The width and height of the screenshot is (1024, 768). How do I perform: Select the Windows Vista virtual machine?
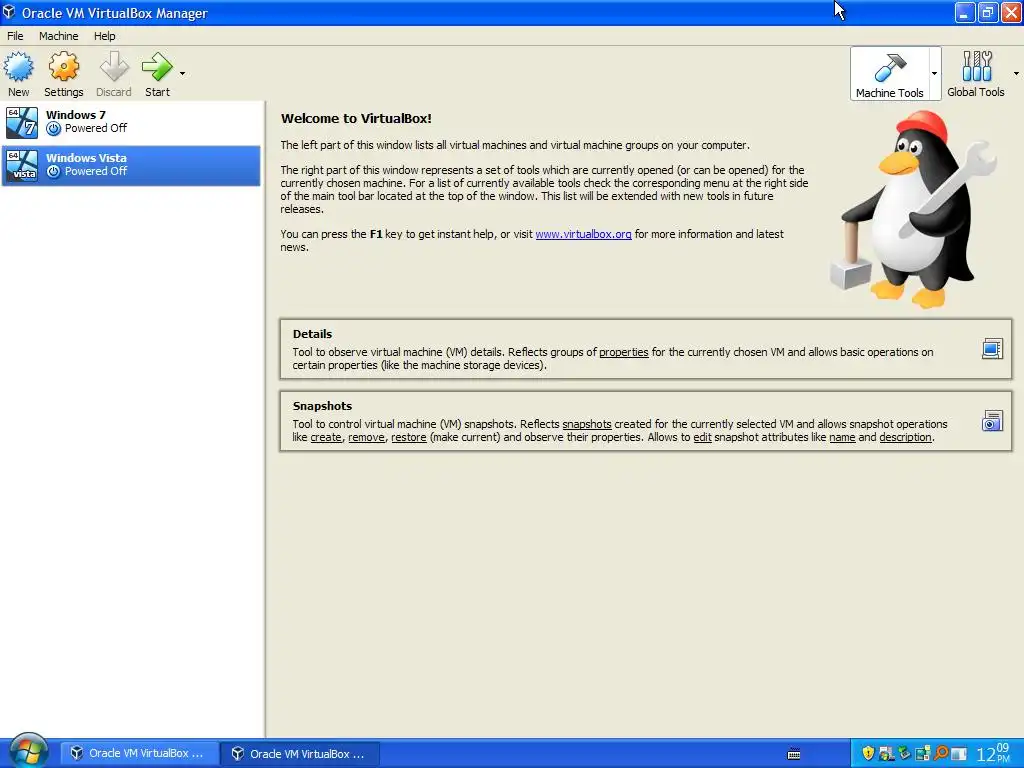coord(131,165)
